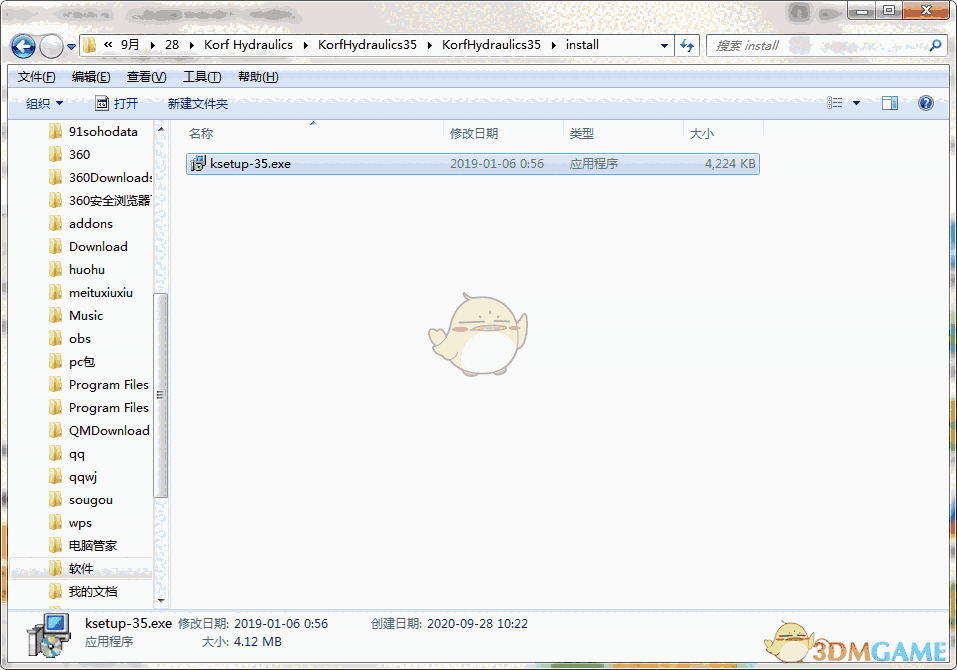The height and width of the screenshot is (670, 957).
Task: Click the Music folder icon
Action: pyautogui.click(x=56, y=315)
